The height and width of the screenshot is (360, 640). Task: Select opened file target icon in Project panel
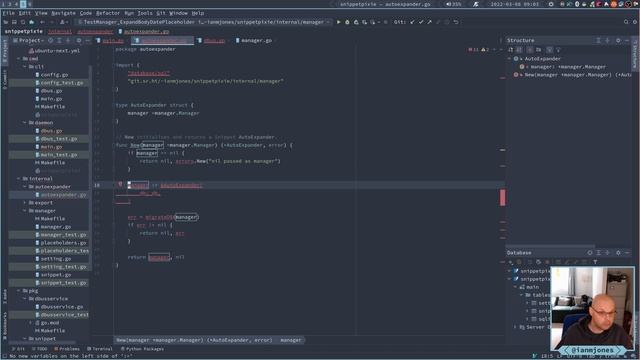click(x=51, y=40)
